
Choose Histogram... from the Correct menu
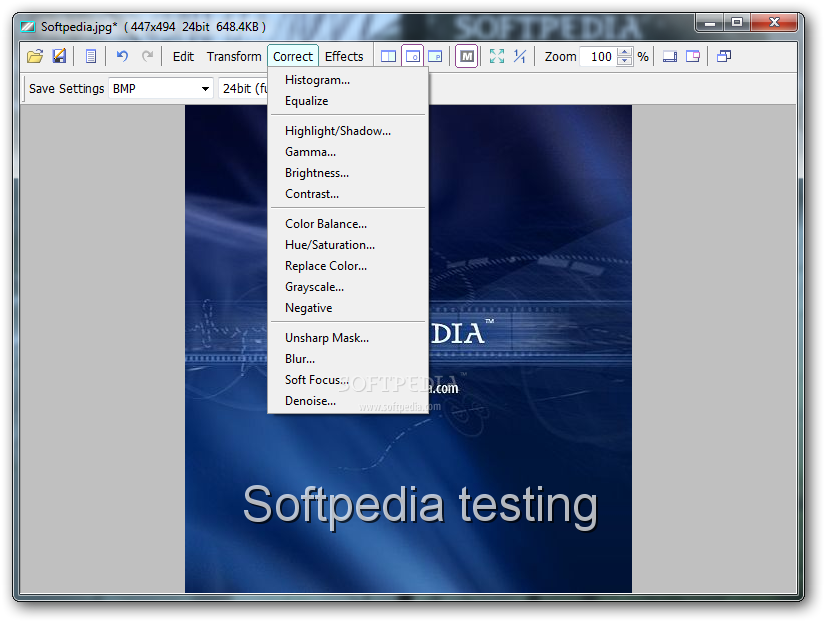[x=348, y=80]
